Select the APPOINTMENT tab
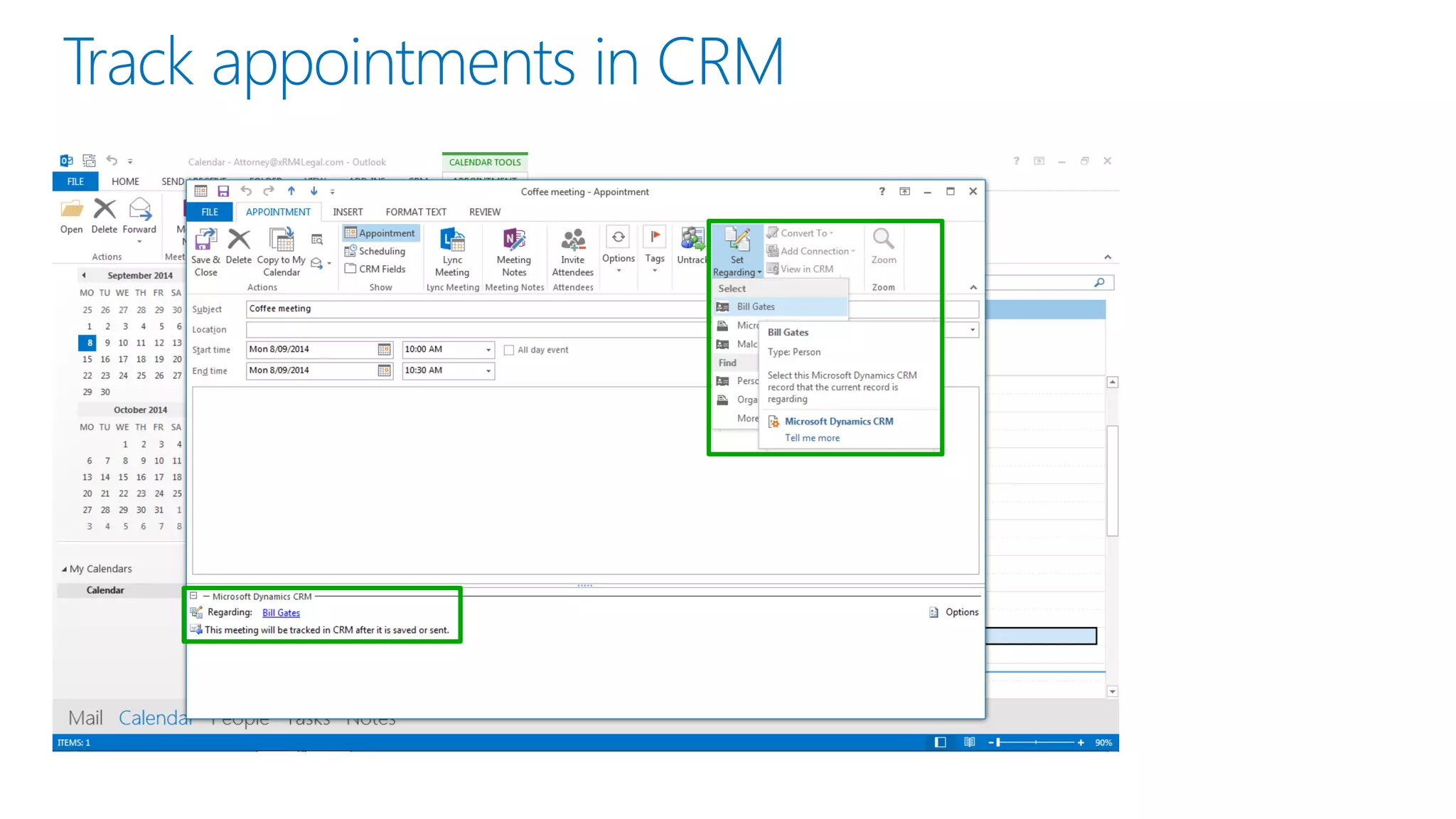The height and width of the screenshot is (819, 1456). 278,212
